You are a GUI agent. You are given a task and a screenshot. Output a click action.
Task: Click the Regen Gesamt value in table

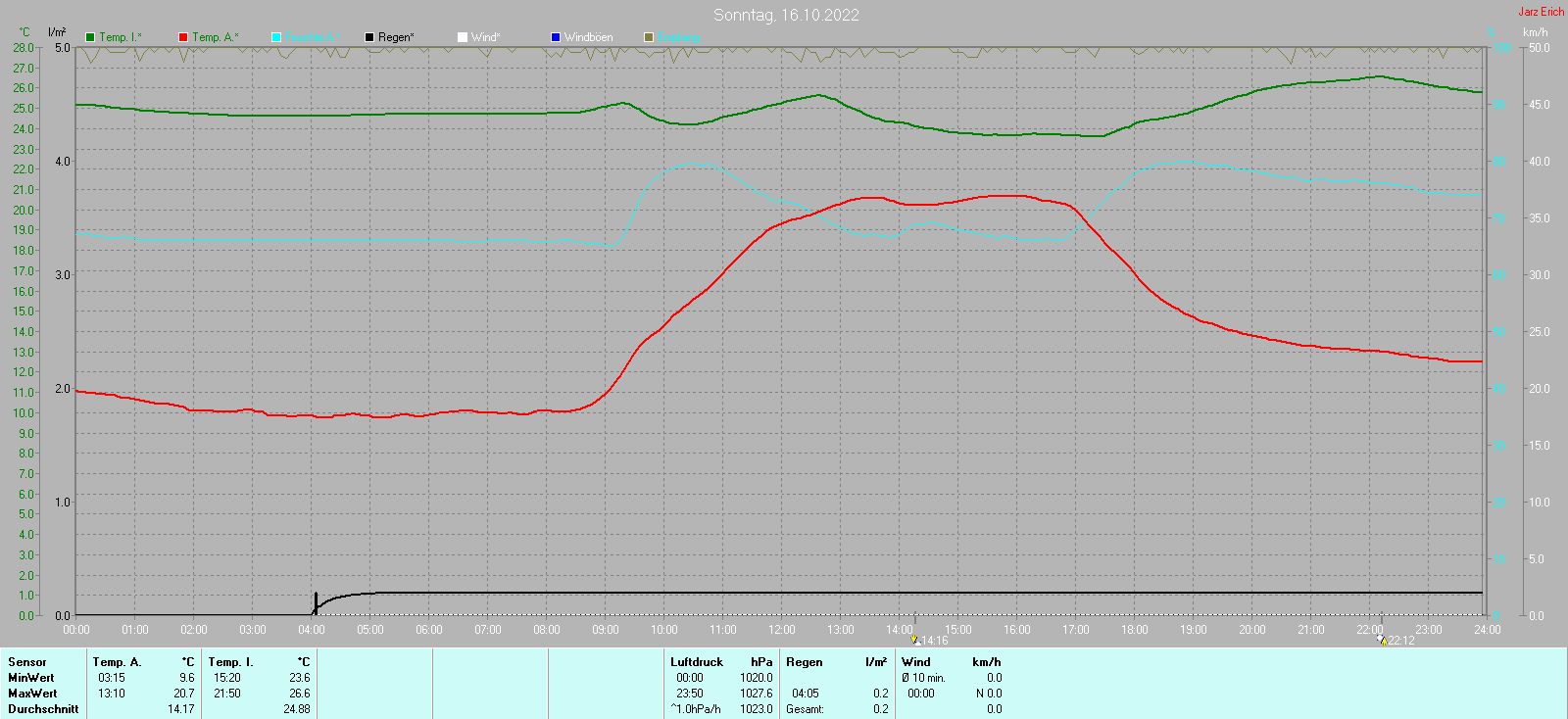(x=880, y=709)
